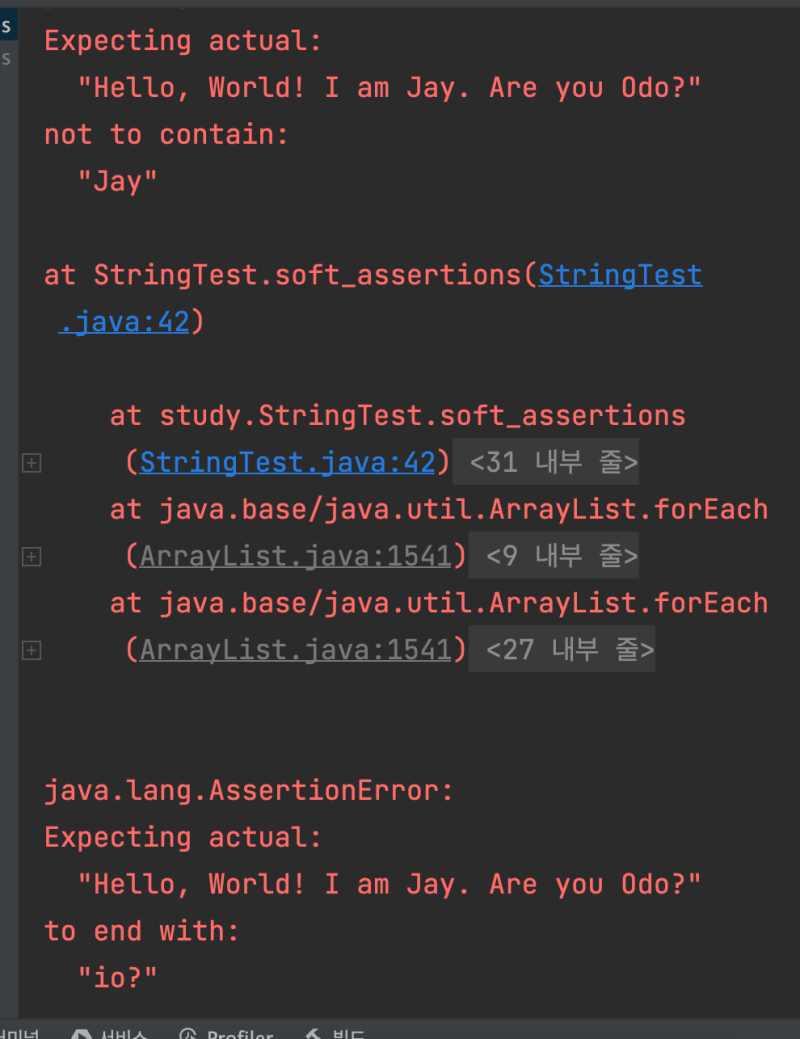Expand fold marker beside second ArrayList frame

tap(30, 649)
